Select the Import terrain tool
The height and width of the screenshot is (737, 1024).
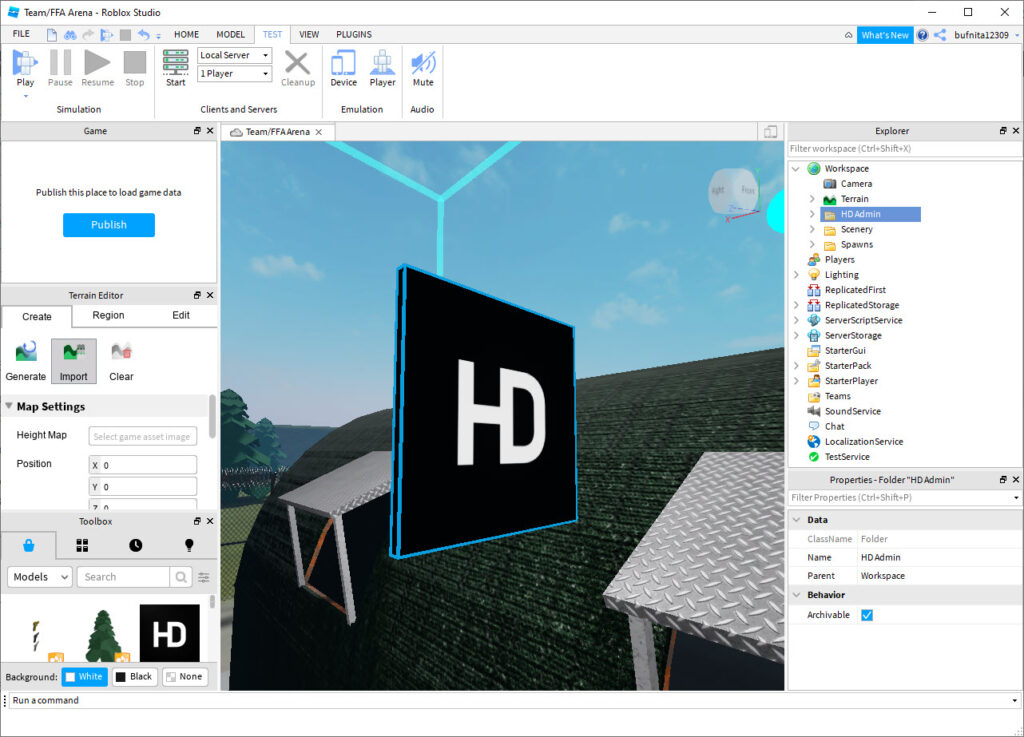tap(74, 360)
